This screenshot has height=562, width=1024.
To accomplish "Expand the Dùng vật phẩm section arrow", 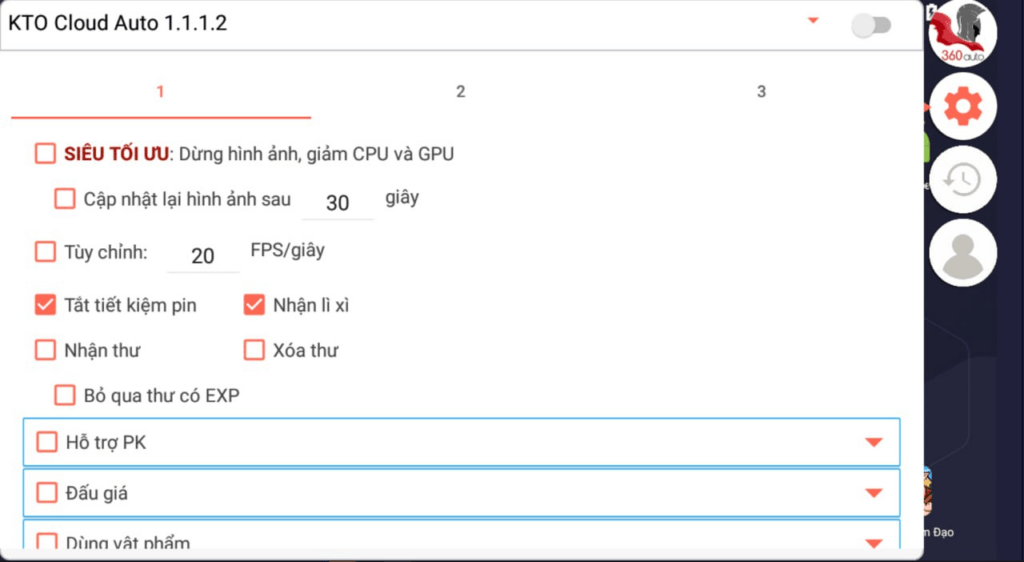I will pos(874,542).
